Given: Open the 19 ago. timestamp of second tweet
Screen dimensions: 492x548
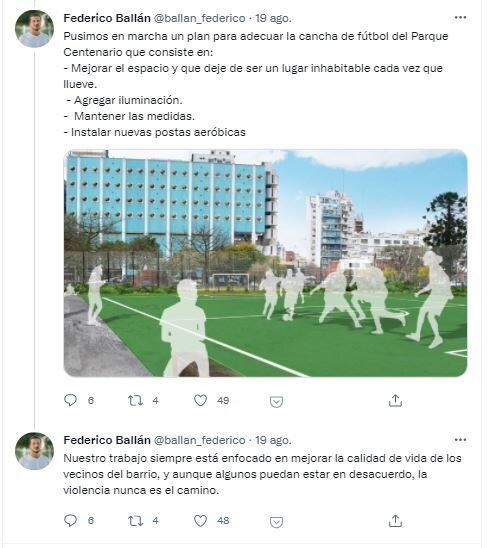Looking at the screenshot, I should [x=273, y=440].
